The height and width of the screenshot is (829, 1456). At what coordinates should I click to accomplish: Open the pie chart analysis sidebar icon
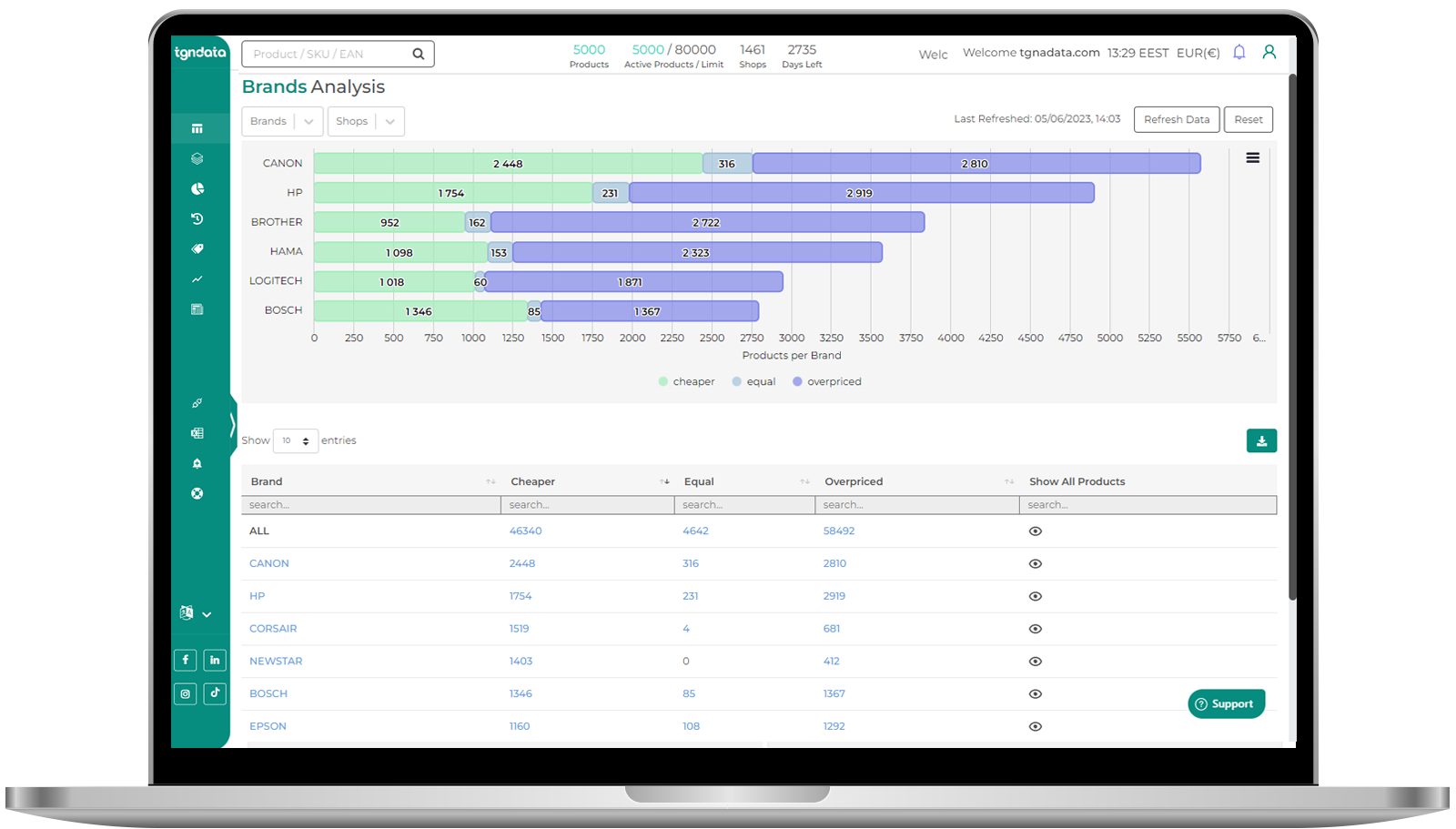coord(197,188)
